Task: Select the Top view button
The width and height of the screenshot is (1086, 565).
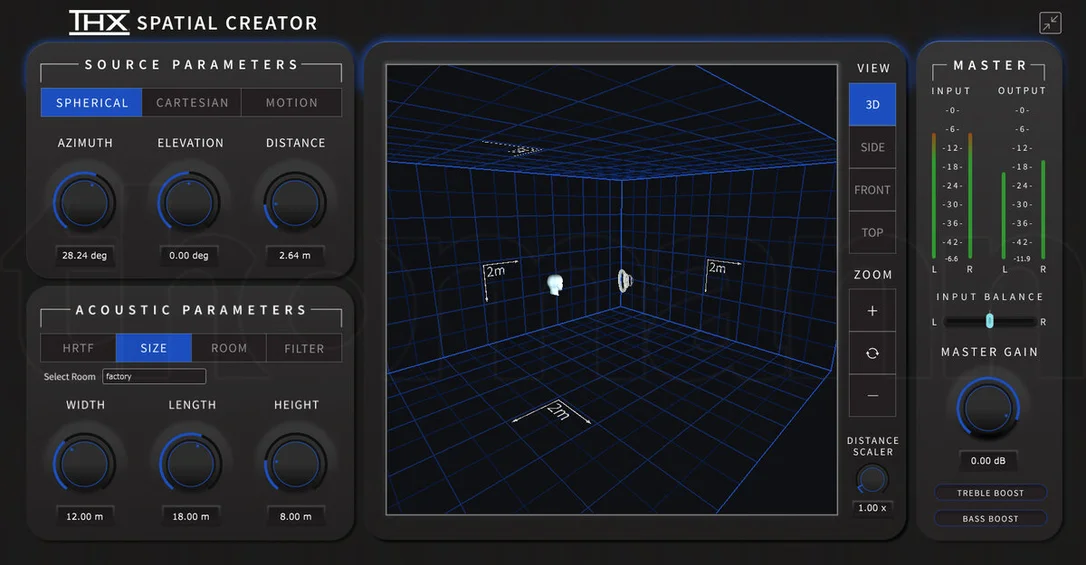Action: tap(872, 233)
